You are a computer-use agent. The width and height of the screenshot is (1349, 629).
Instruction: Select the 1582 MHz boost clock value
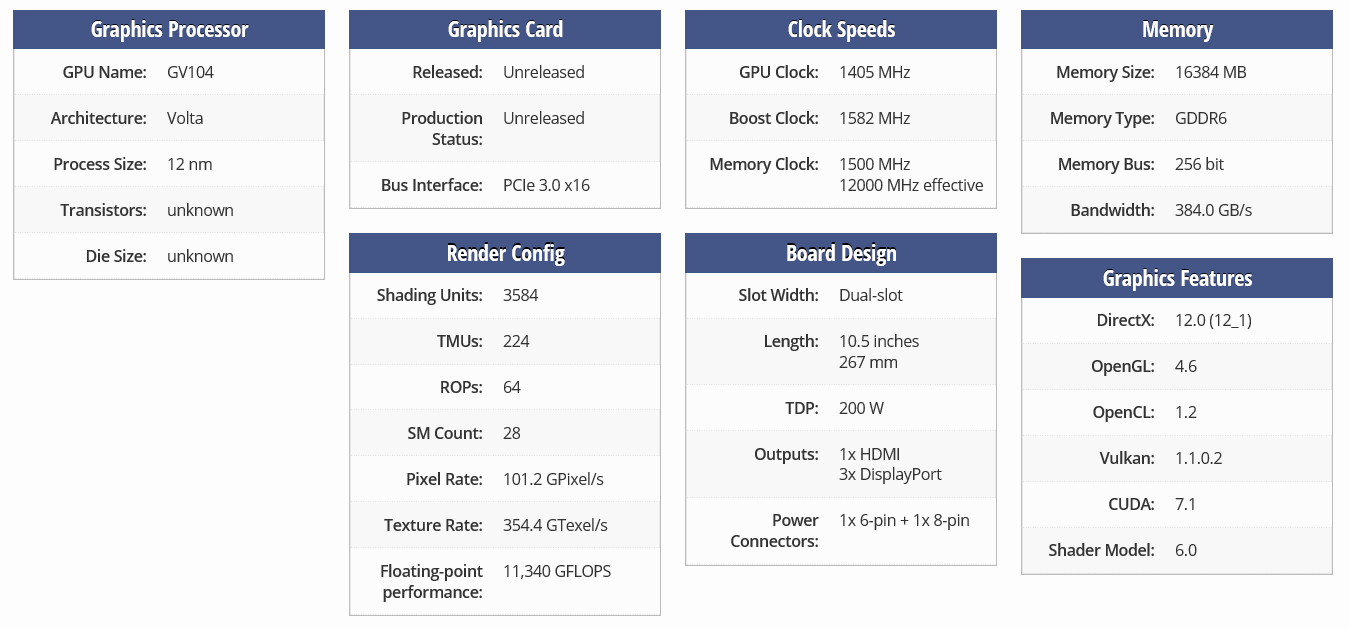(875, 118)
